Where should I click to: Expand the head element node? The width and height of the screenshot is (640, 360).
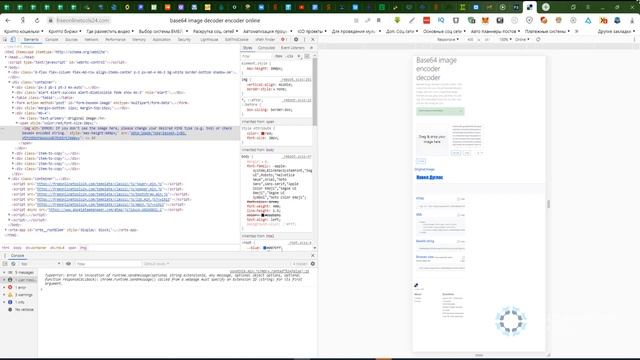point(6,57)
